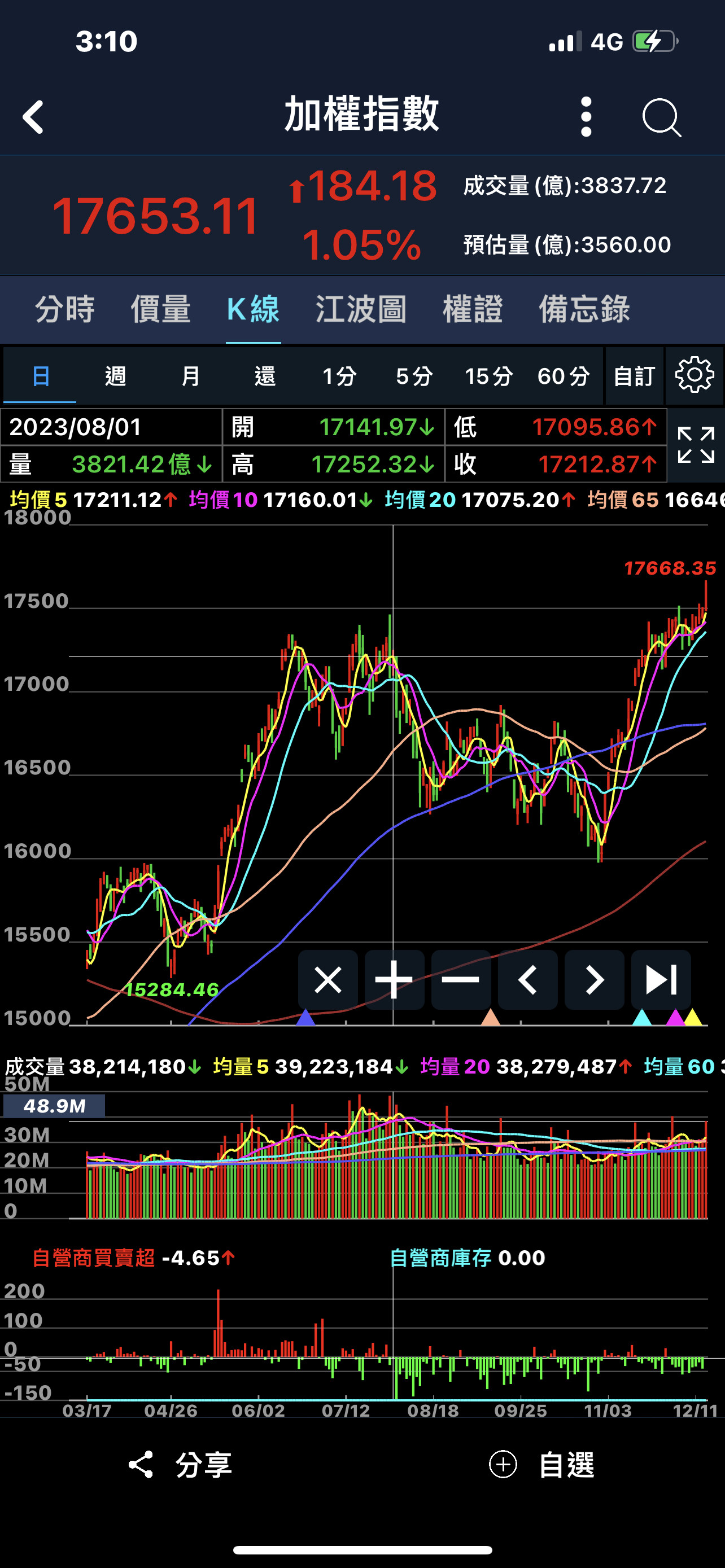Move crosshair to previous candle
725x1568 pixels.
coord(528,980)
